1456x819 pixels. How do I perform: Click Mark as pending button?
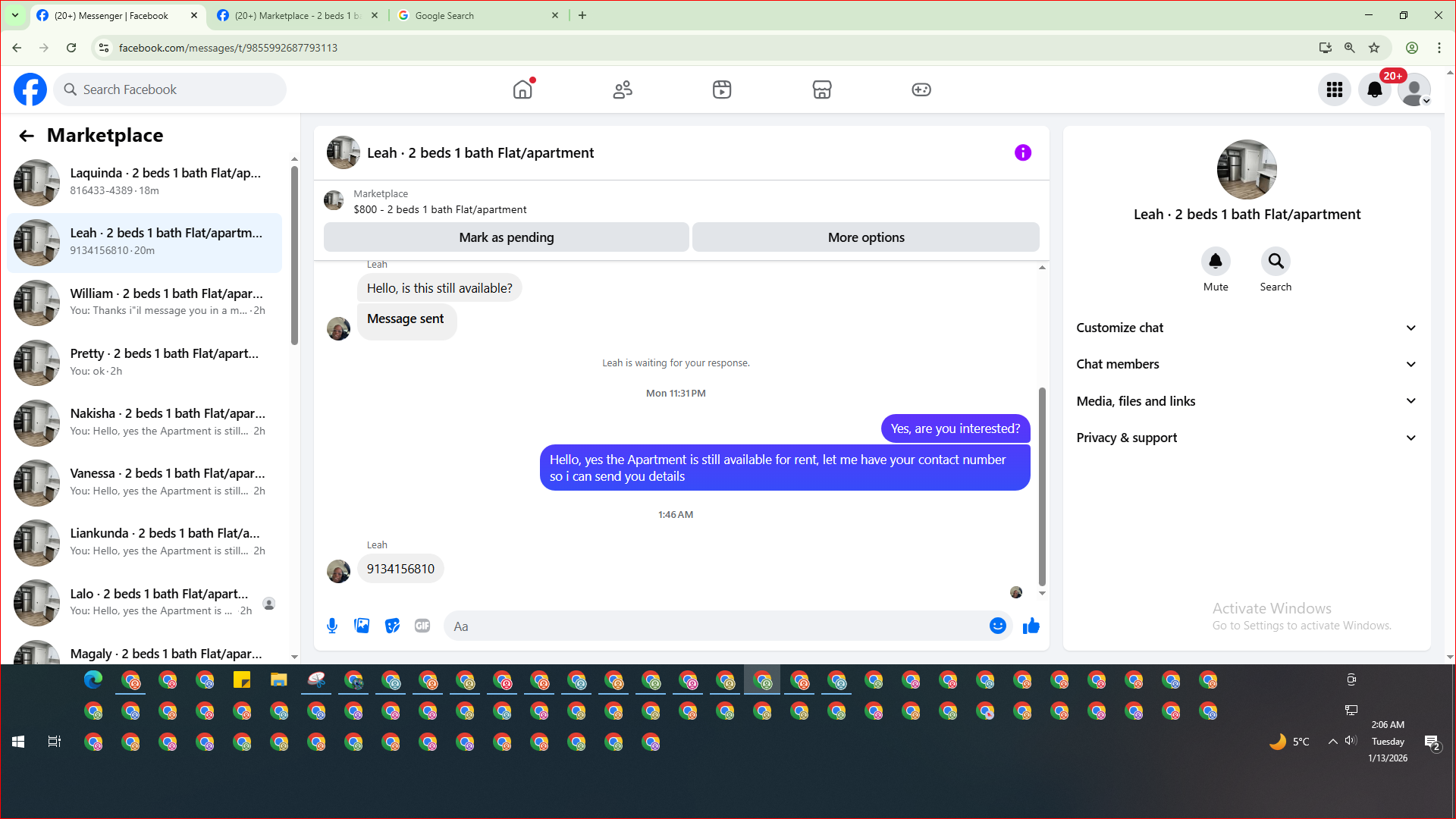pos(506,237)
